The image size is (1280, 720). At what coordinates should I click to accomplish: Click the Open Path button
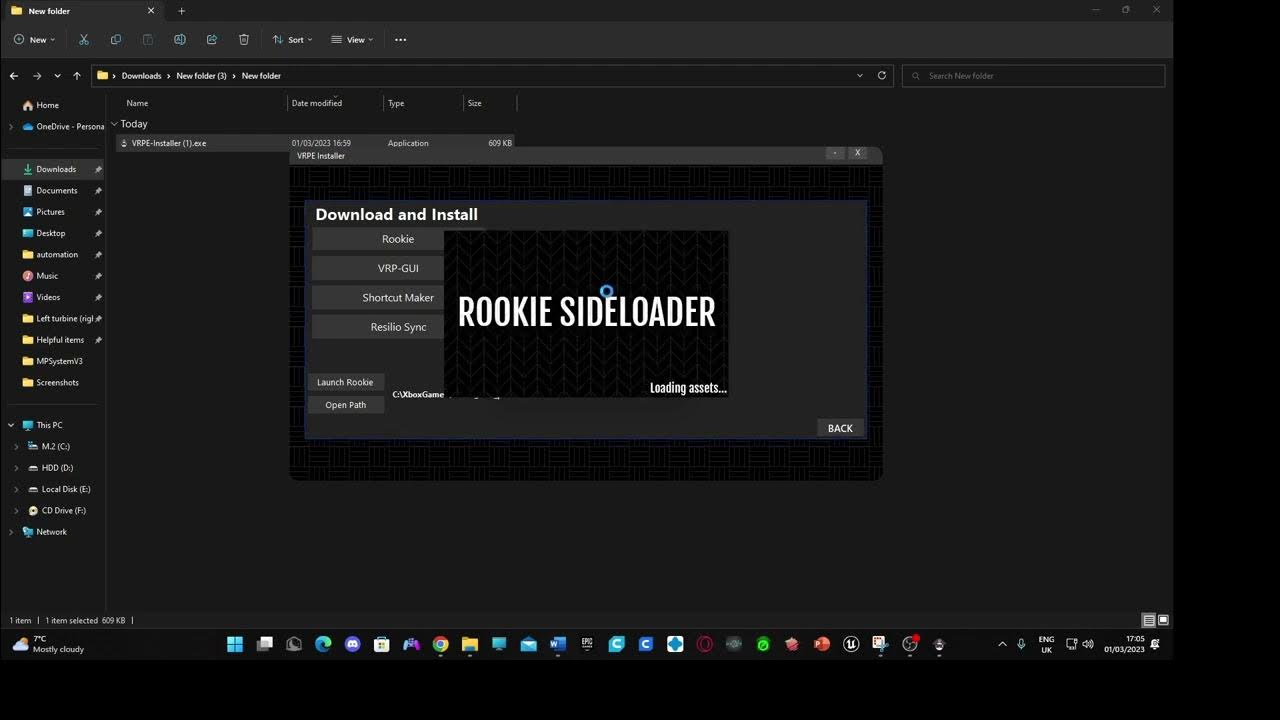[x=345, y=405]
